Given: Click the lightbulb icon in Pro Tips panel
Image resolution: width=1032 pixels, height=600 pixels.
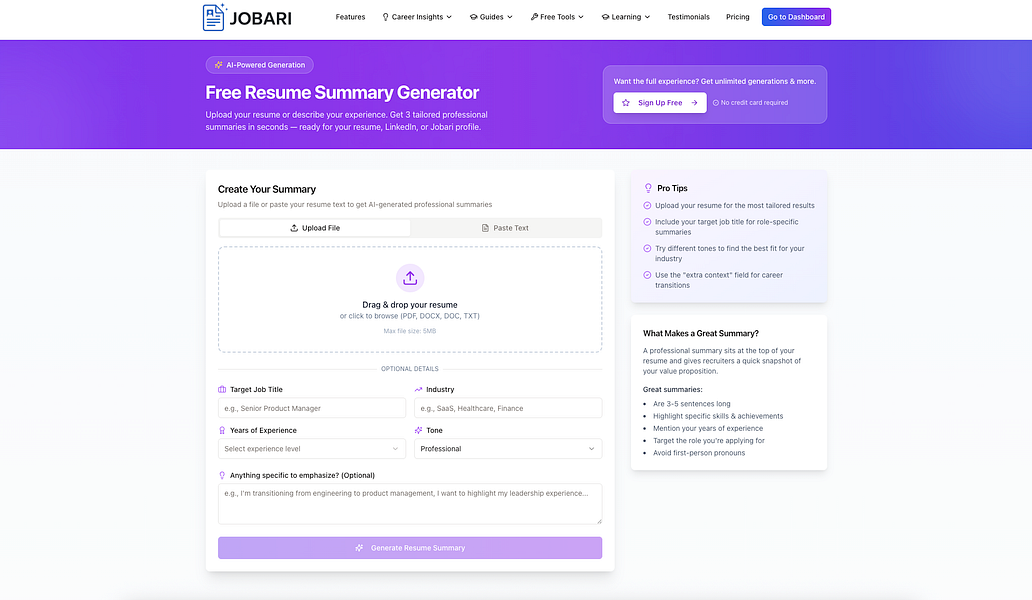Looking at the screenshot, I should pyautogui.click(x=649, y=187).
